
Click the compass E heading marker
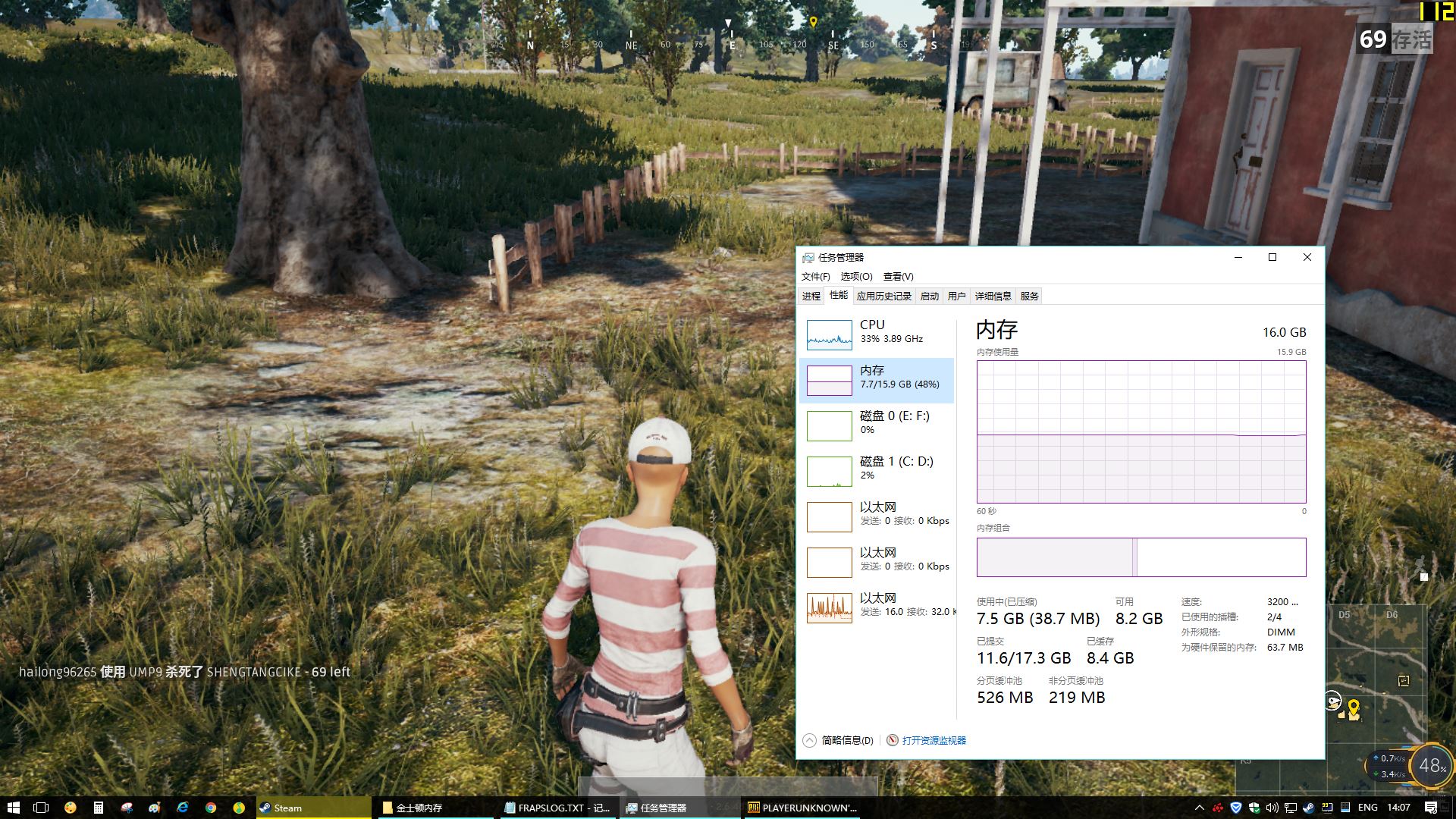coord(732,45)
